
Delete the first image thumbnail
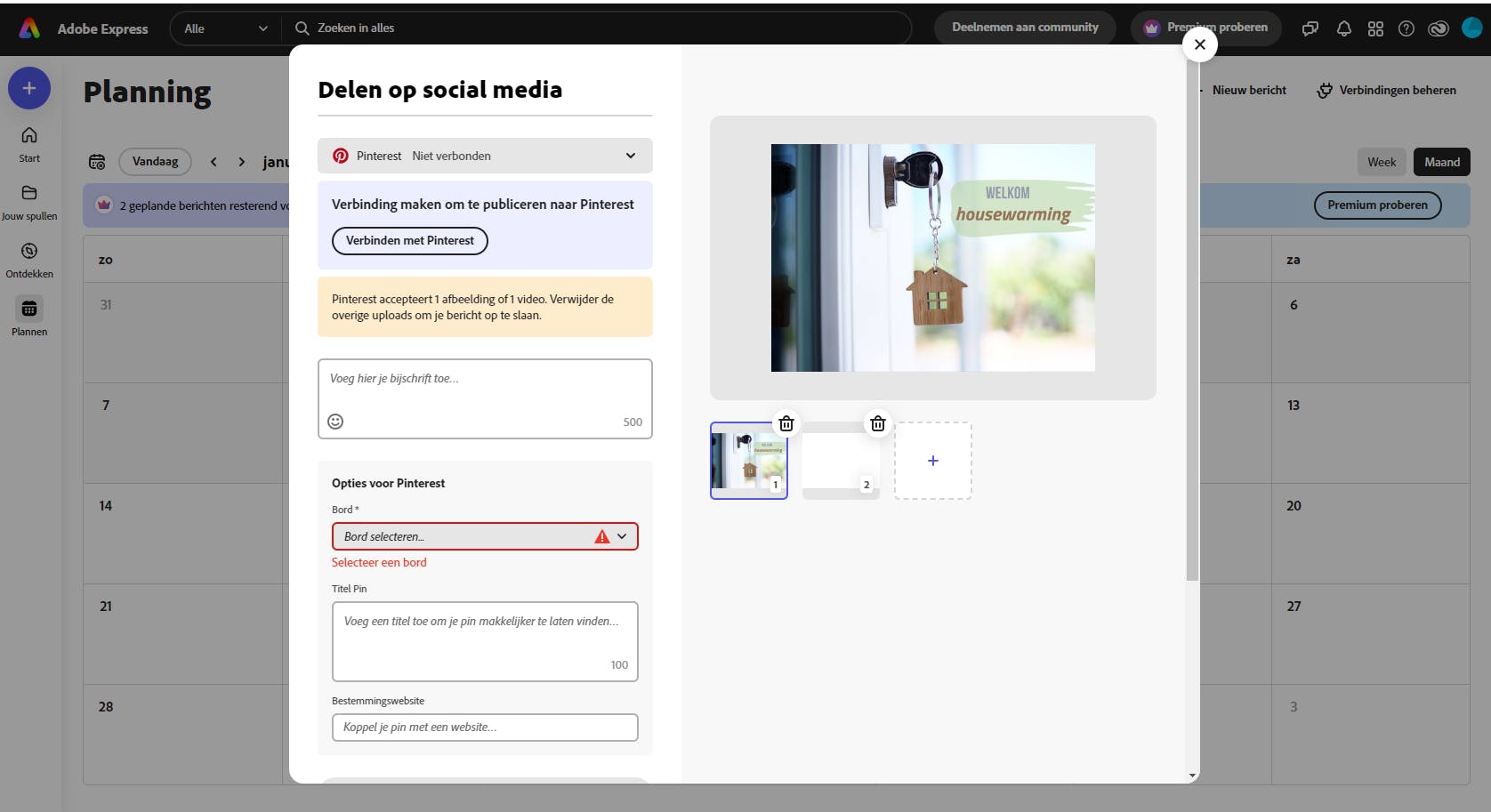[786, 423]
